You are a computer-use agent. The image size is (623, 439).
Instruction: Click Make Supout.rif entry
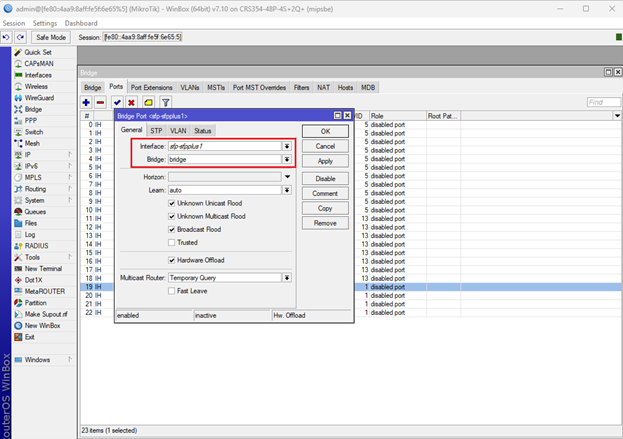pyautogui.click(x=46, y=315)
